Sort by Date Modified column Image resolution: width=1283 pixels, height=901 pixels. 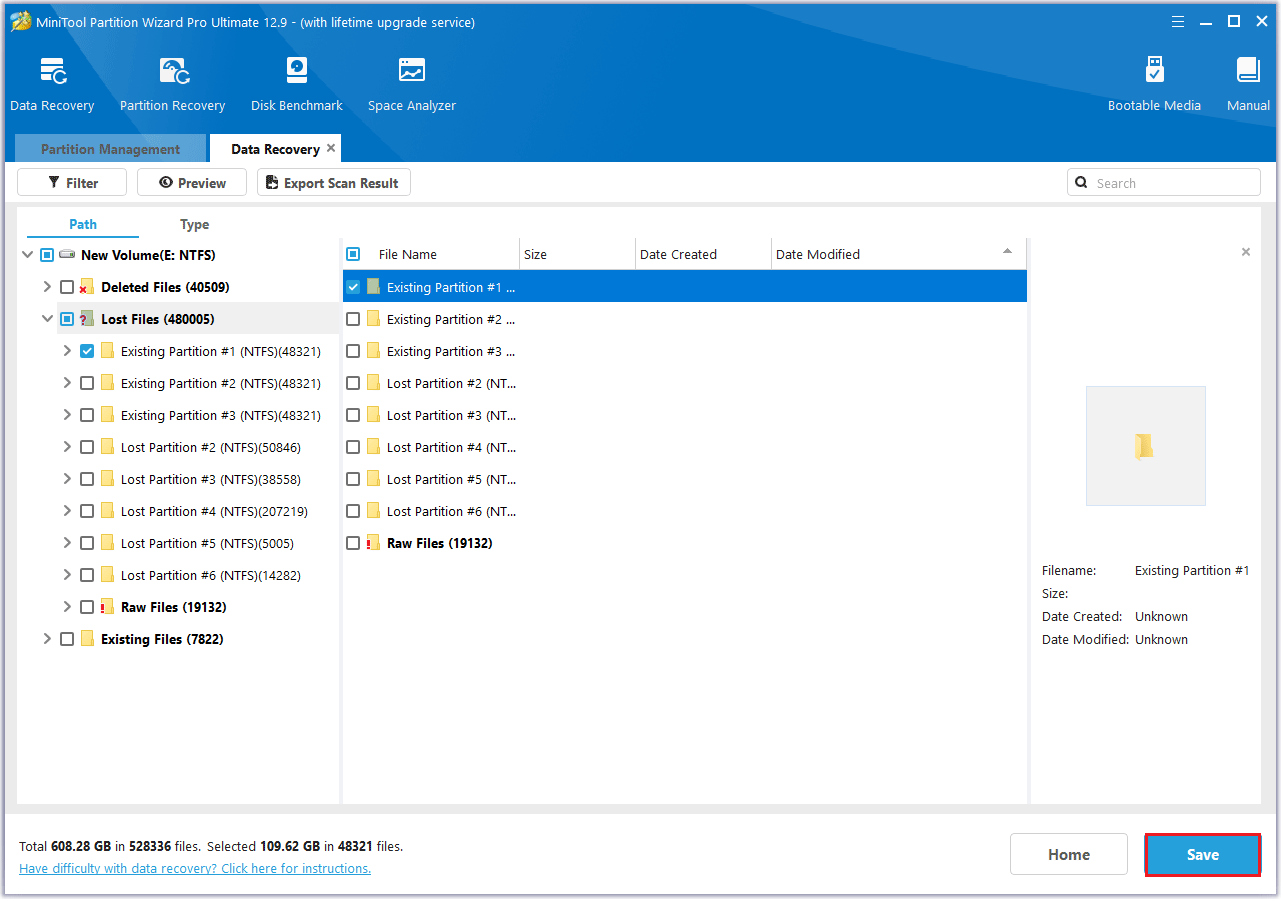(898, 254)
